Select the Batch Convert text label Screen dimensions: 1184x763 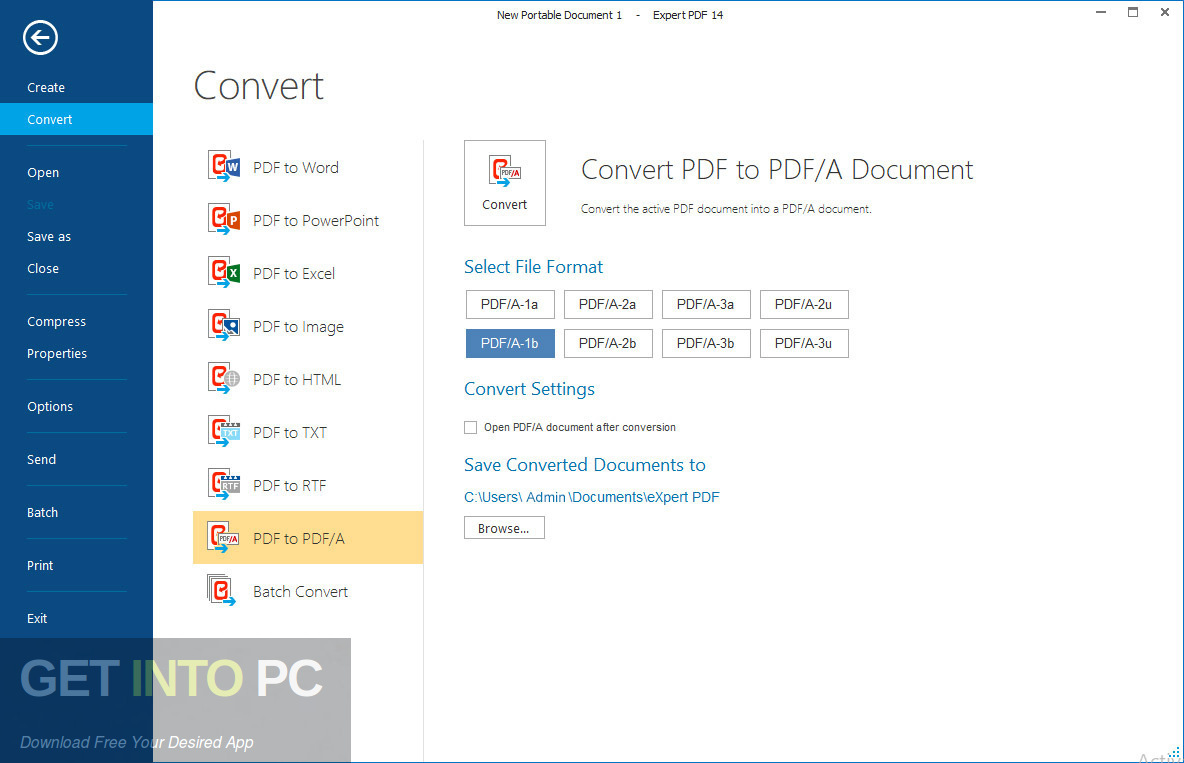coord(301,592)
